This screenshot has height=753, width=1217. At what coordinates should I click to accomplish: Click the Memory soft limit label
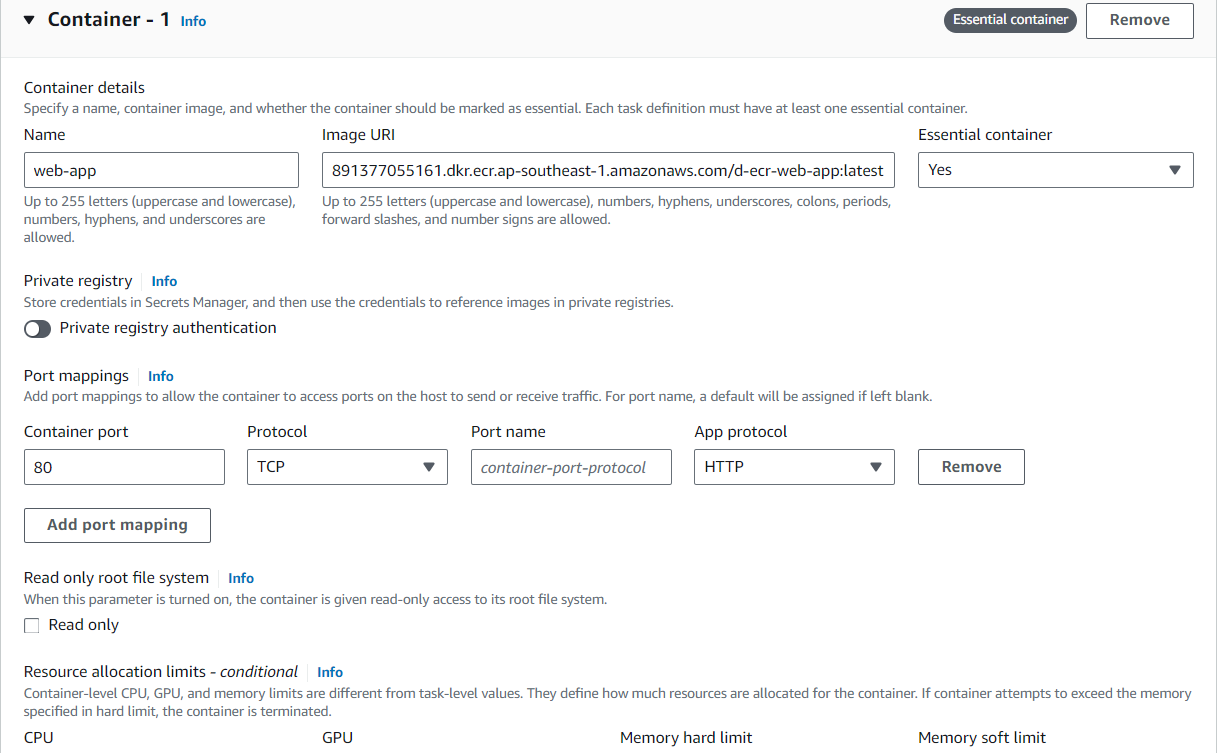point(982,738)
